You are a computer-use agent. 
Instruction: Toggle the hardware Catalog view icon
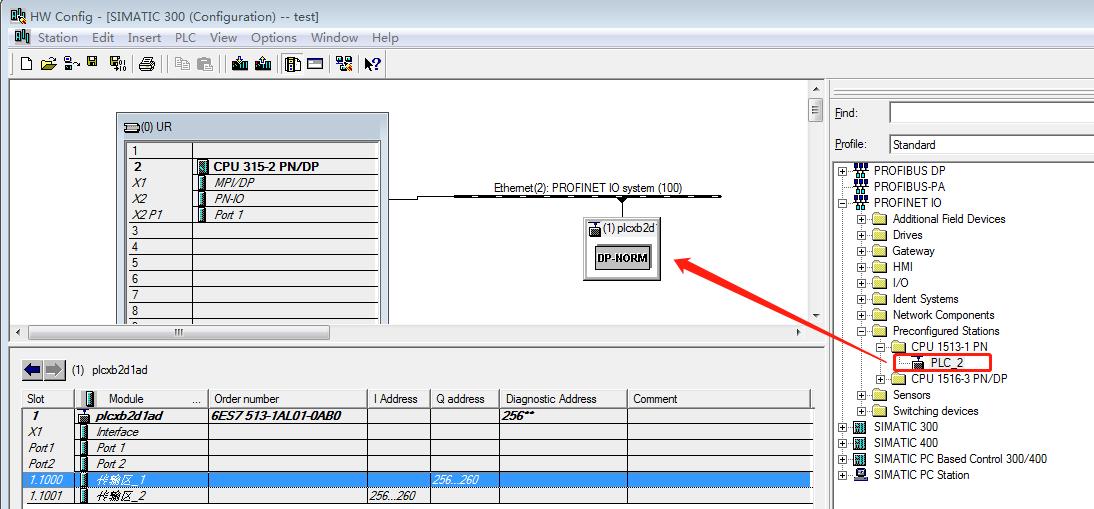(293, 64)
